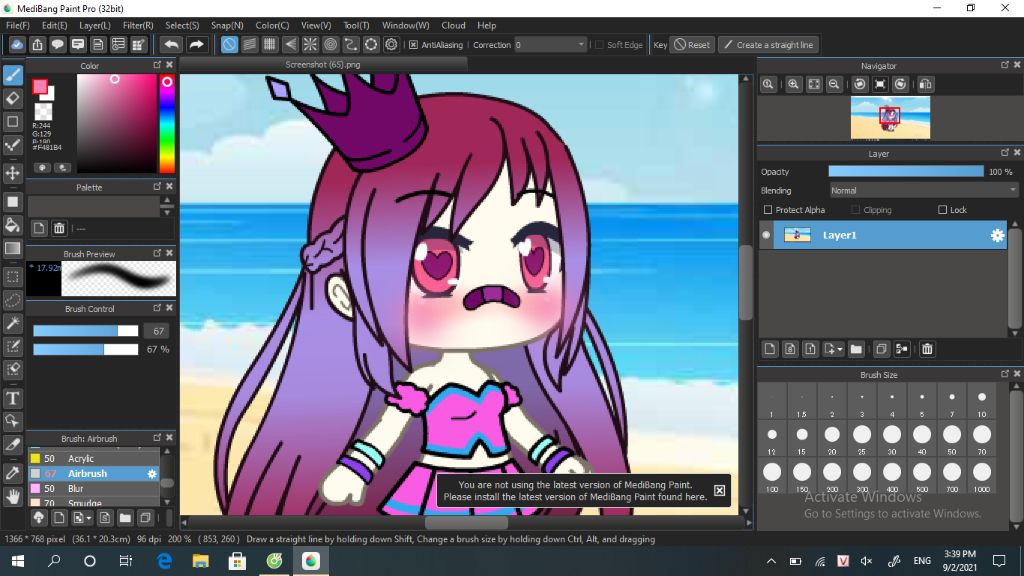The width and height of the screenshot is (1024, 576).
Task: Enable crisscross grid snap
Action: (x=270, y=44)
